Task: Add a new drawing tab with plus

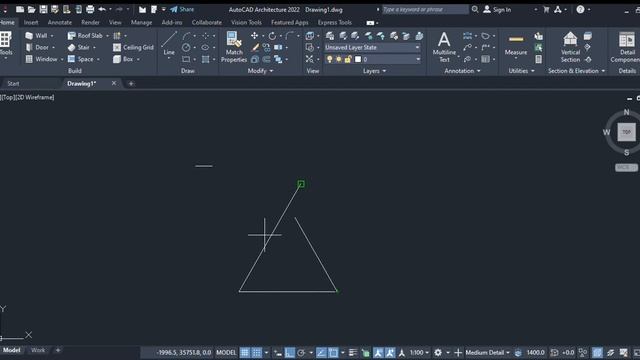Action: (131, 83)
